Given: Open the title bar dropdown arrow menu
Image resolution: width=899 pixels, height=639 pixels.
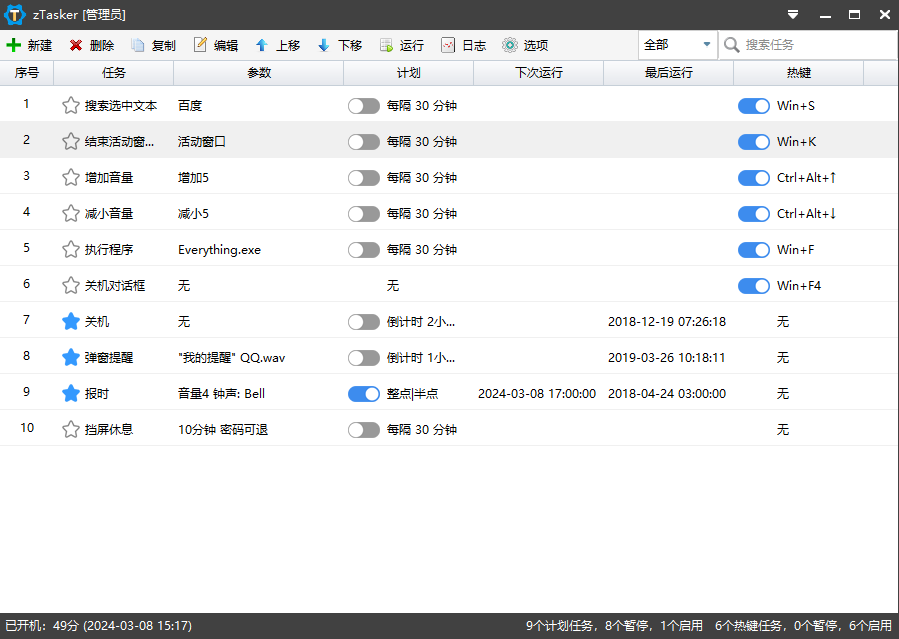Looking at the screenshot, I should click(x=793, y=14).
